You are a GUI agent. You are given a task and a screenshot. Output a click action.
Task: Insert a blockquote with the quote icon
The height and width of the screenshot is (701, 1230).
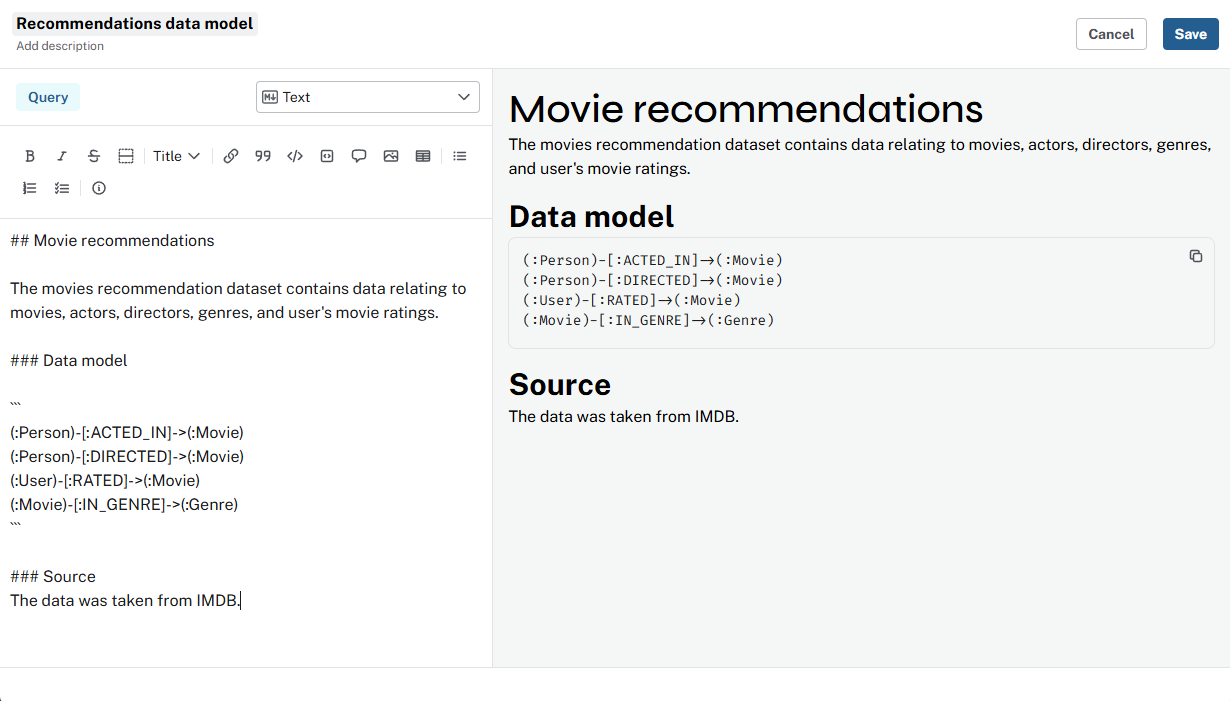pyautogui.click(x=263, y=156)
